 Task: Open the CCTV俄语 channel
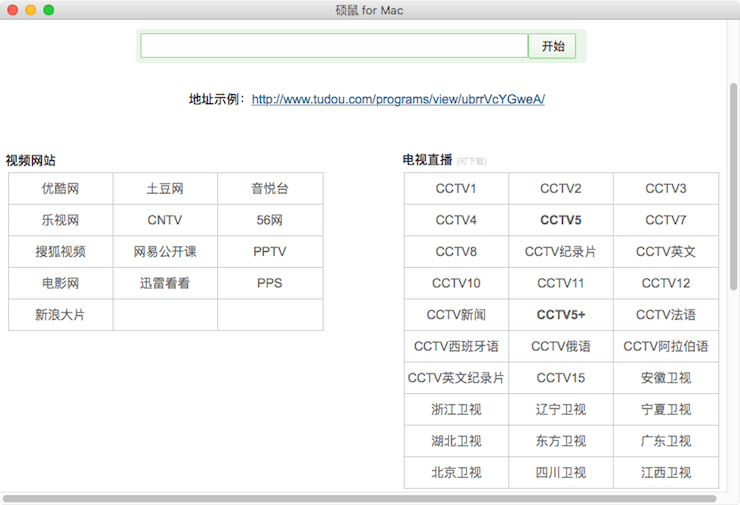tap(561, 346)
